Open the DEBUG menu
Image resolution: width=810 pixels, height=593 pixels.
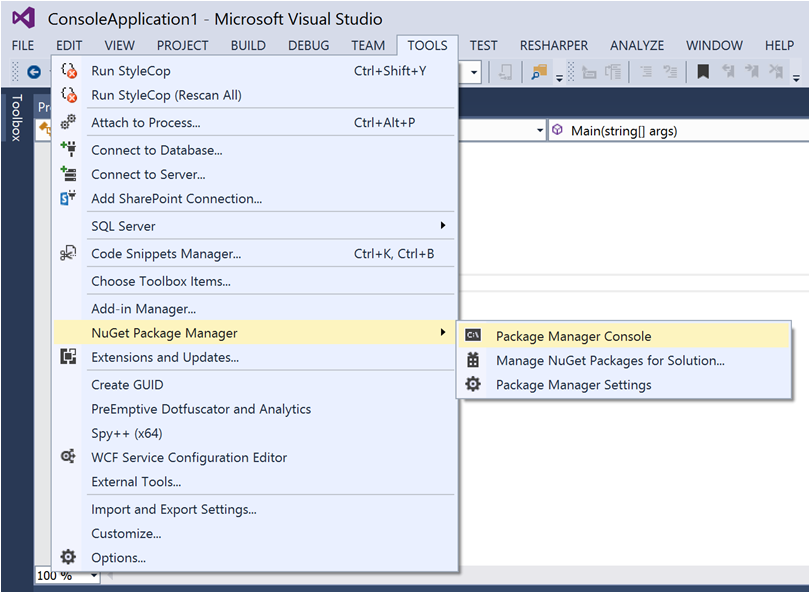tap(308, 45)
